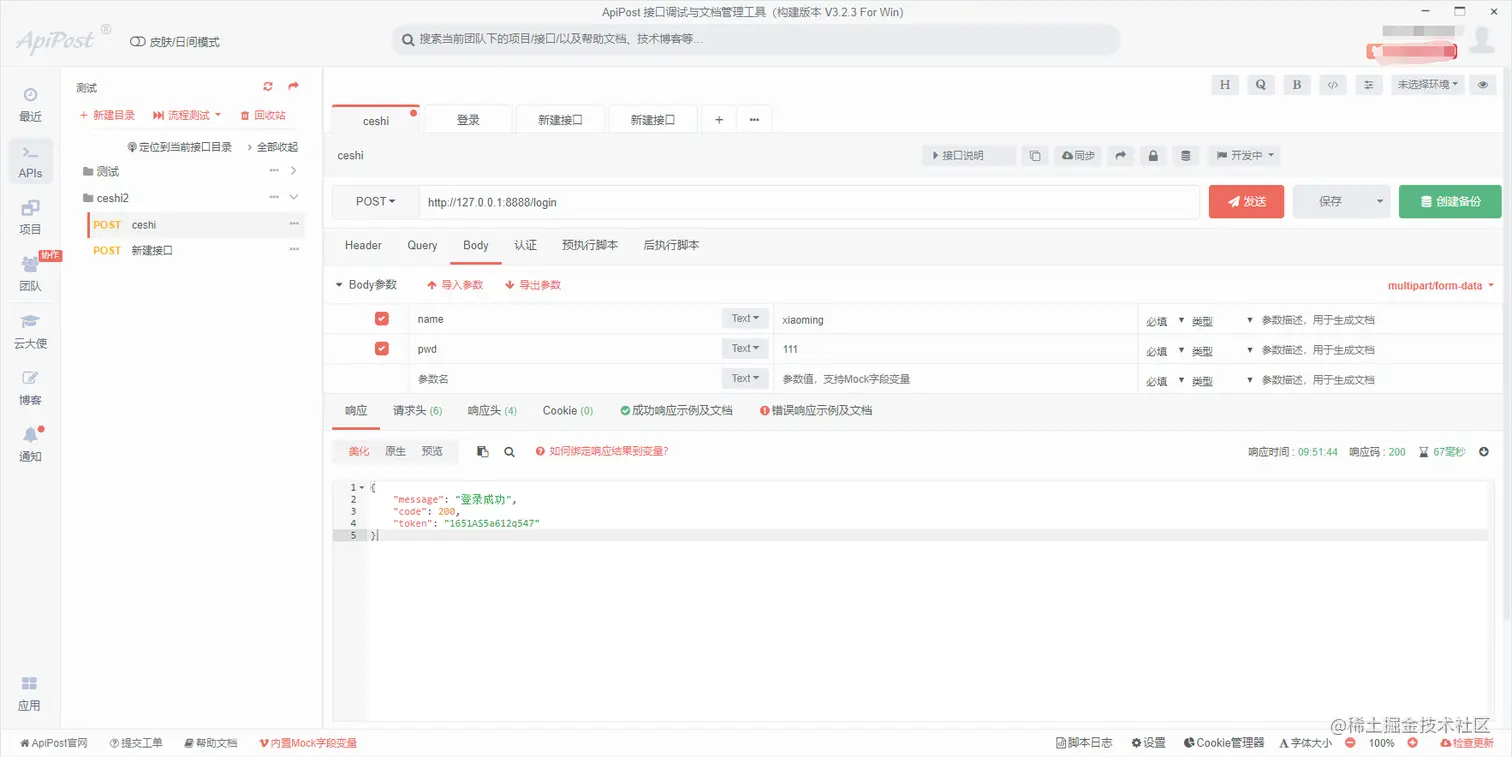The image size is (1512, 757).
Task: Switch to the Header tab
Action: pos(363,246)
